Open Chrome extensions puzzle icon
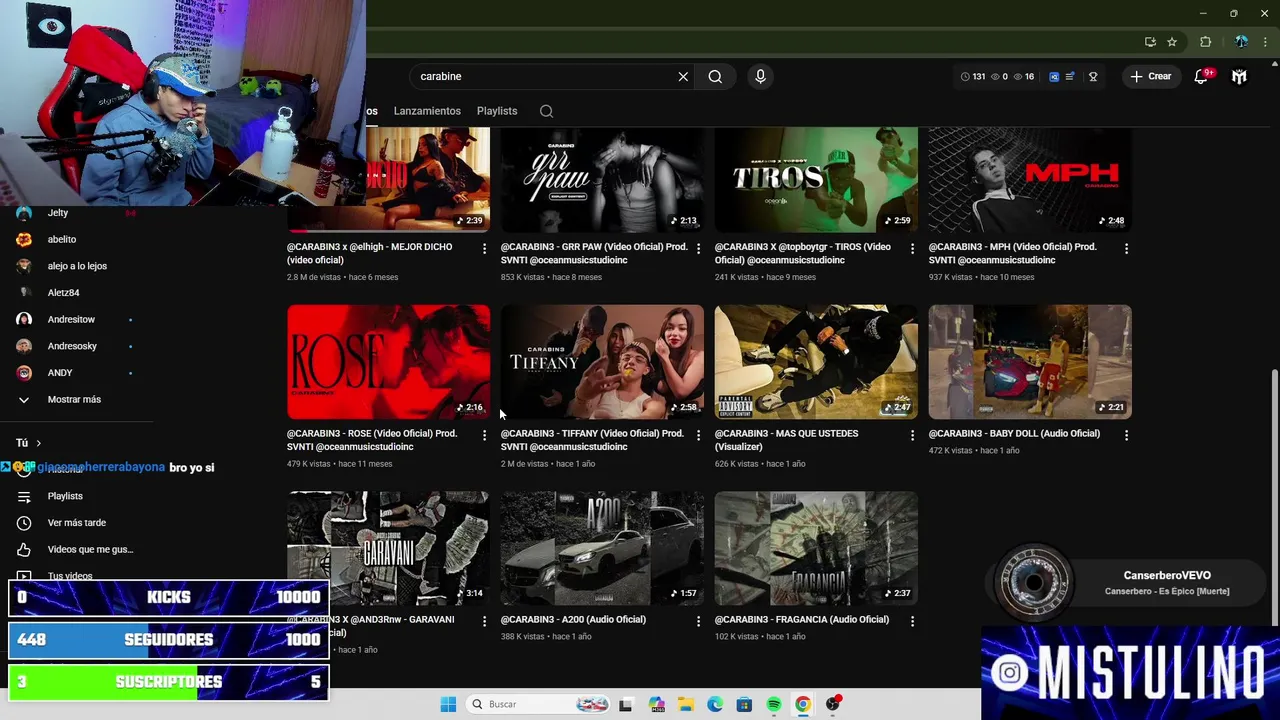1280x720 pixels. pyautogui.click(x=1205, y=42)
